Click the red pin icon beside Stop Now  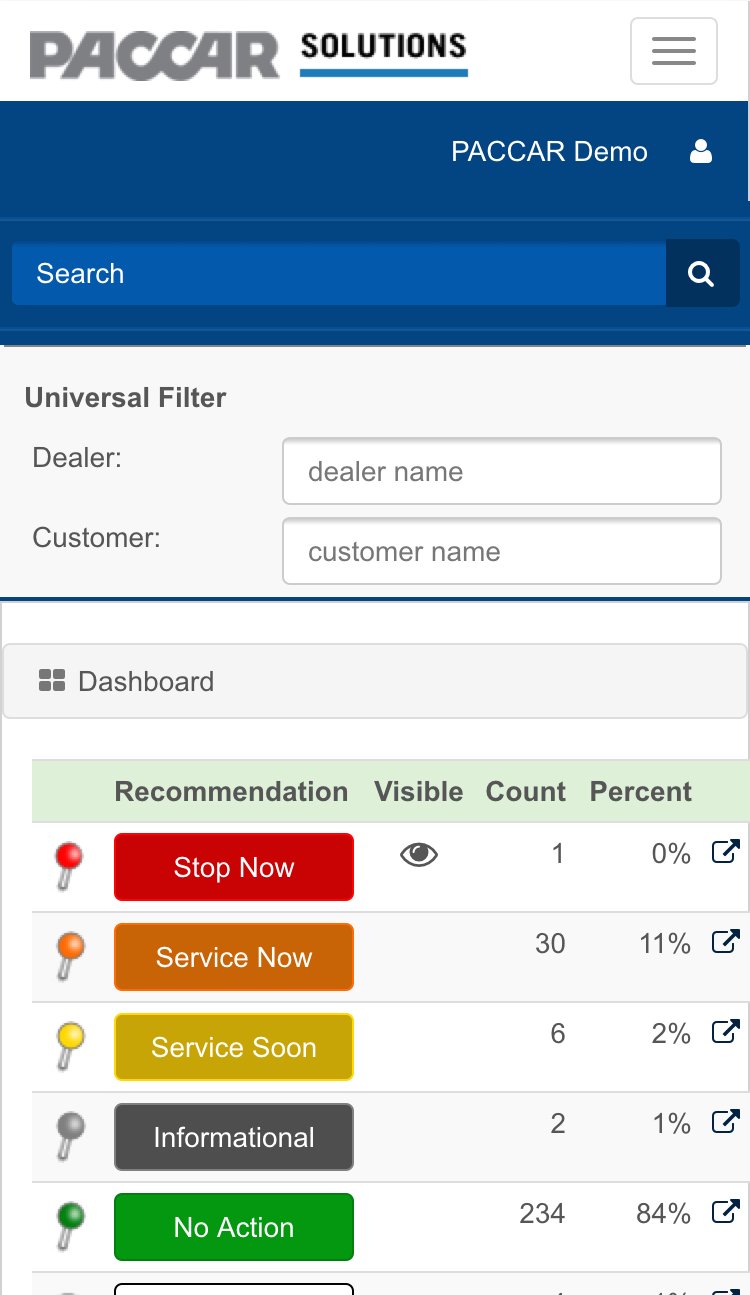pos(65,857)
